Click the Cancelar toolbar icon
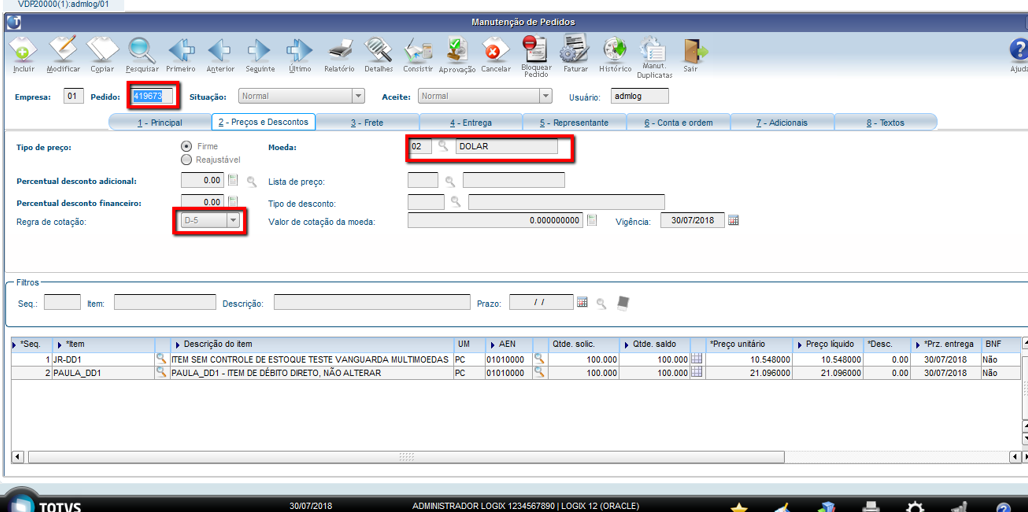1028x512 pixels. [x=496, y=50]
